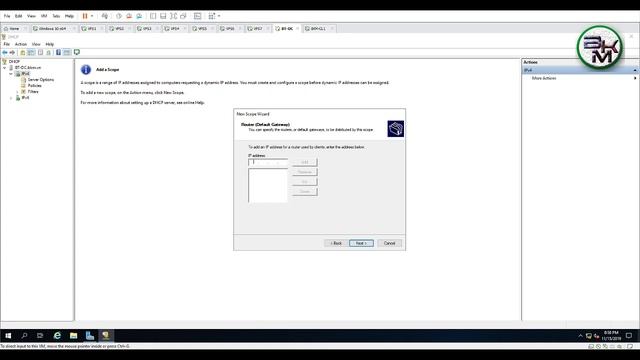Click the Show/Hide action pane icon
The image size is (640, 360).
pos(67,52)
